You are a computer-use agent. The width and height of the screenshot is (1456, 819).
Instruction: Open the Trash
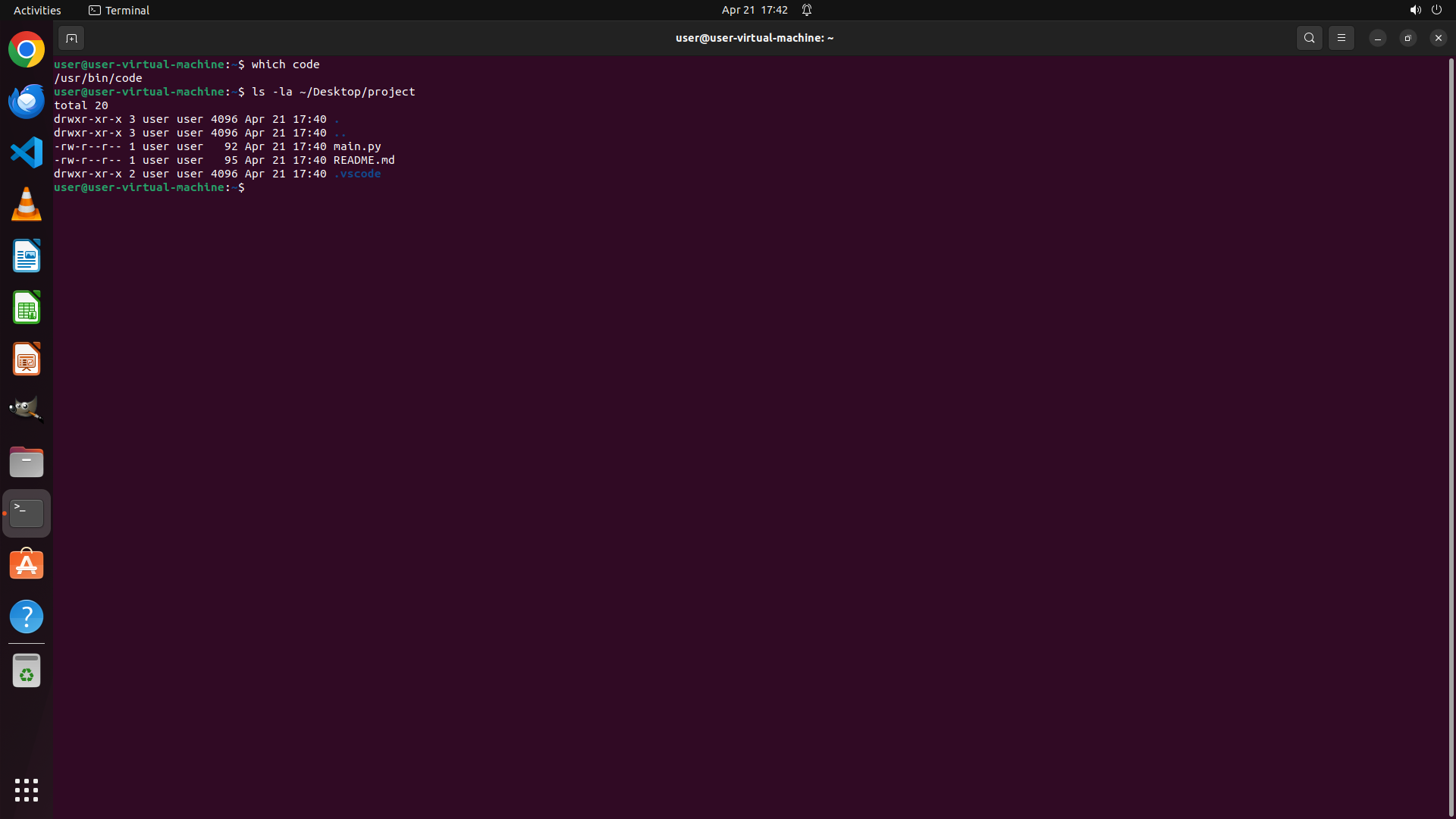(x=27, y=671)
